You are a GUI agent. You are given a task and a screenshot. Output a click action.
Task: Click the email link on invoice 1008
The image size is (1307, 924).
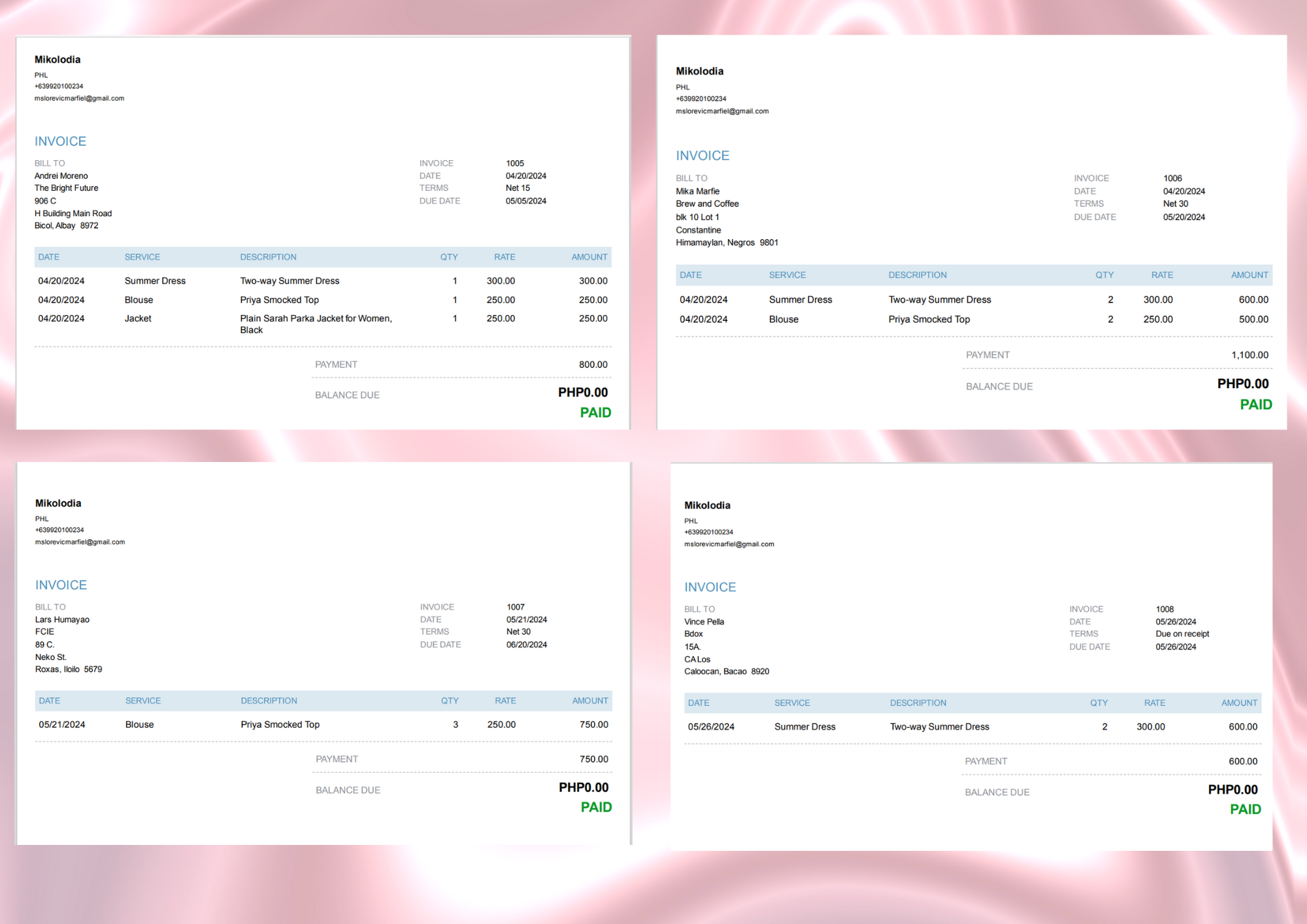729,544
